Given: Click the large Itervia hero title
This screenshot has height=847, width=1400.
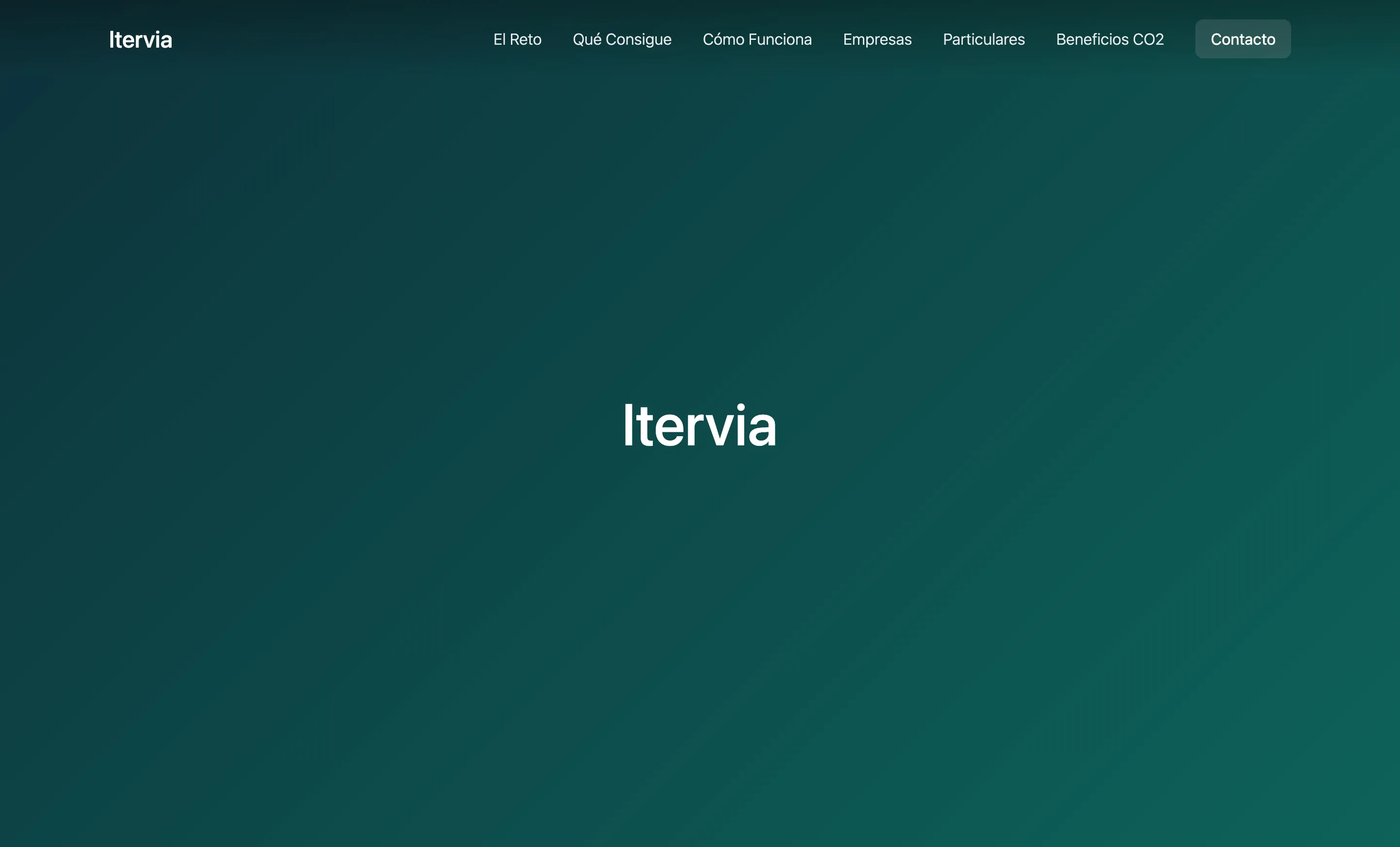Looking at the screenshot, I should click(x=700, y=426).
